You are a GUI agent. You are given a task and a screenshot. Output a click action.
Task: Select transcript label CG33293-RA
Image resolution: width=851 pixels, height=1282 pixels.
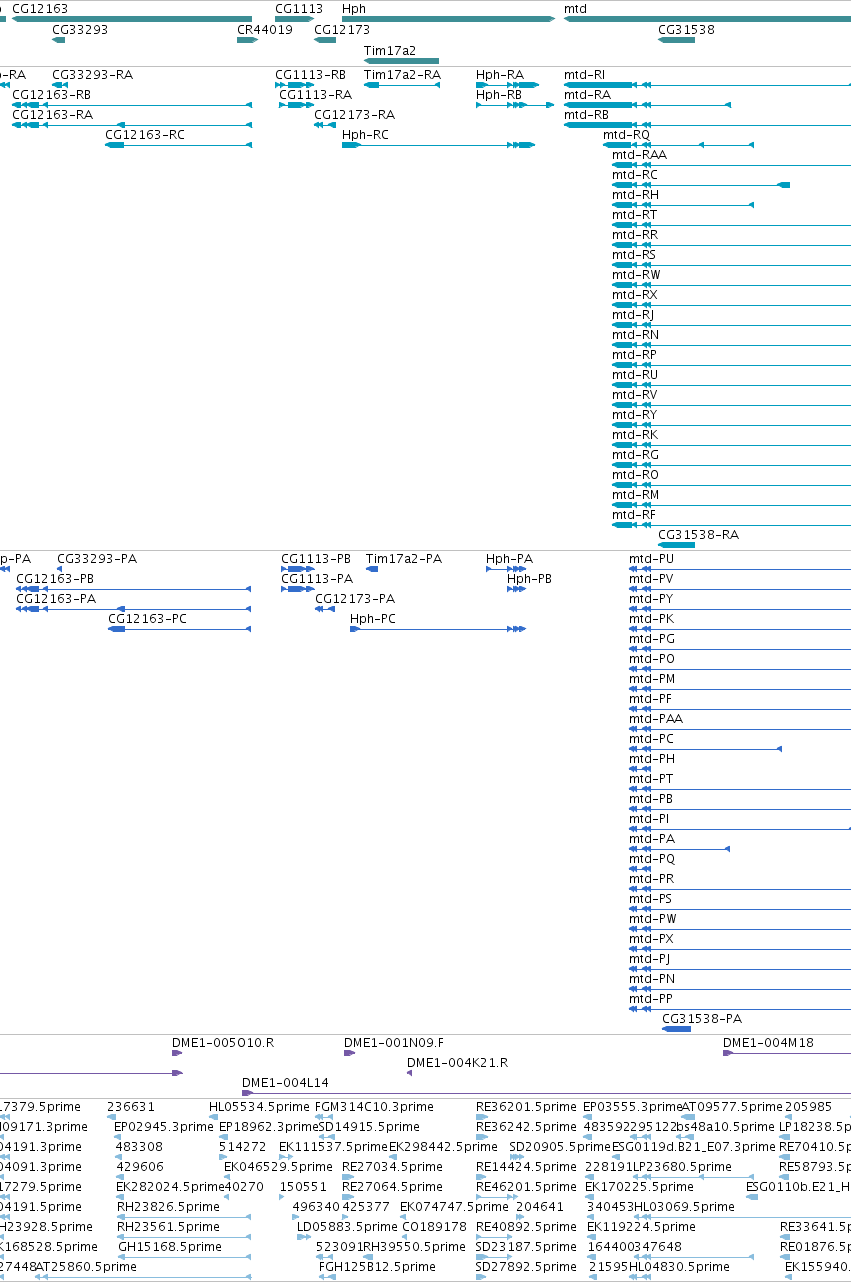(92, 75)
